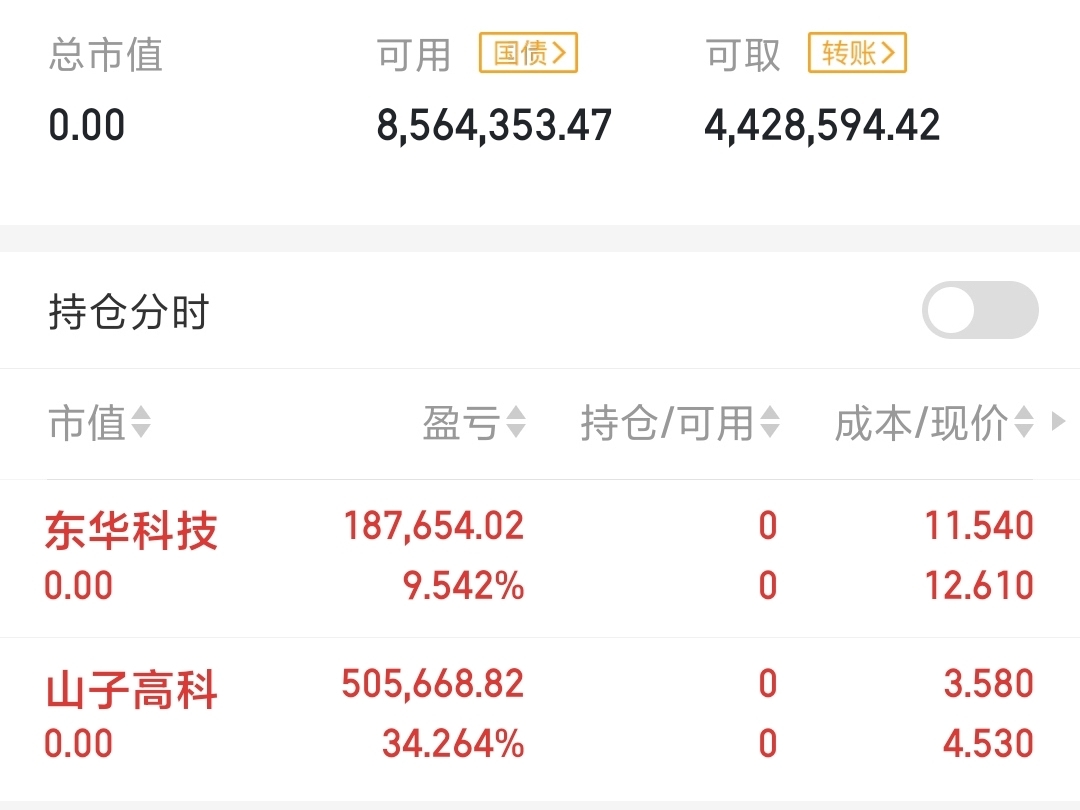Tap the 成本/现价 column header
Screen dimensions: 1080x810
pos(920,423)
